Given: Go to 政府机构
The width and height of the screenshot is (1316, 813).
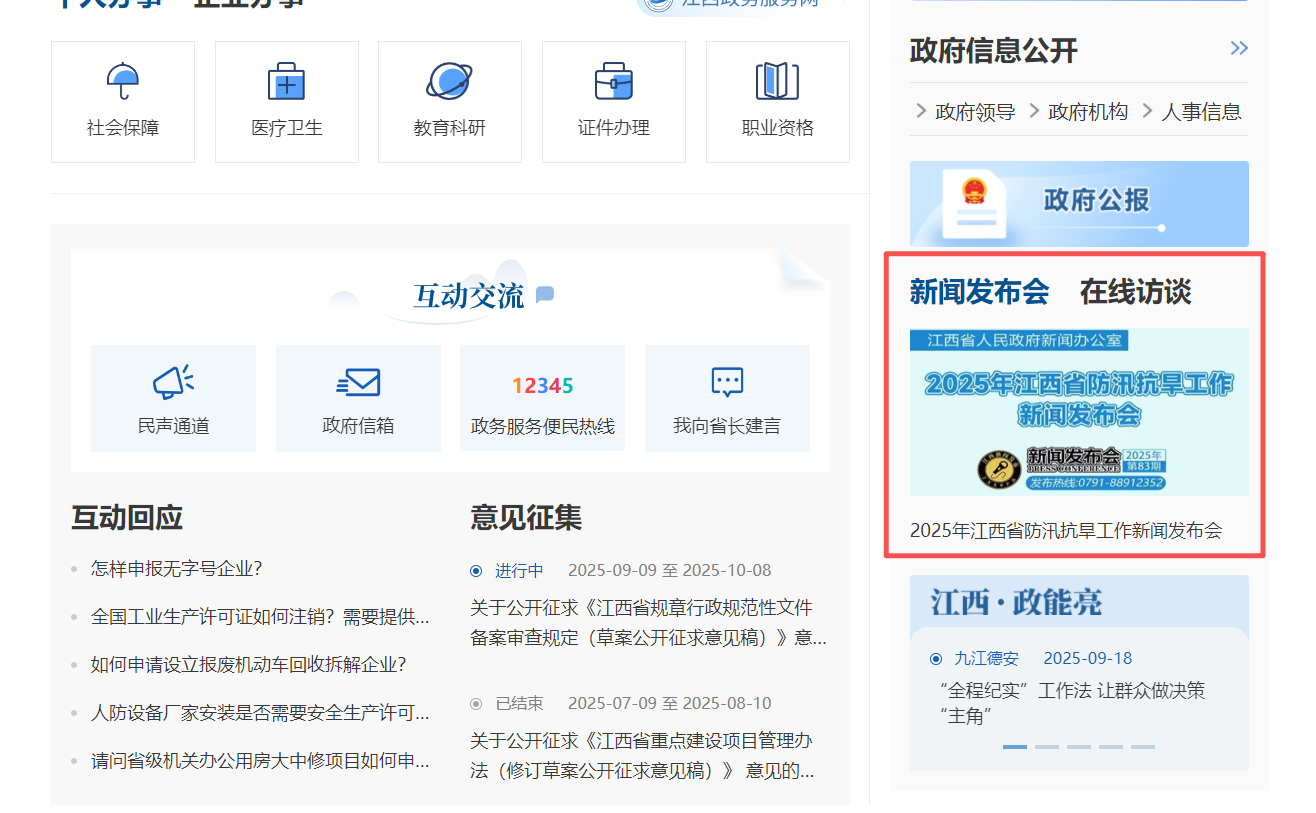Looking at the screenshot, I should [1088, 112].
